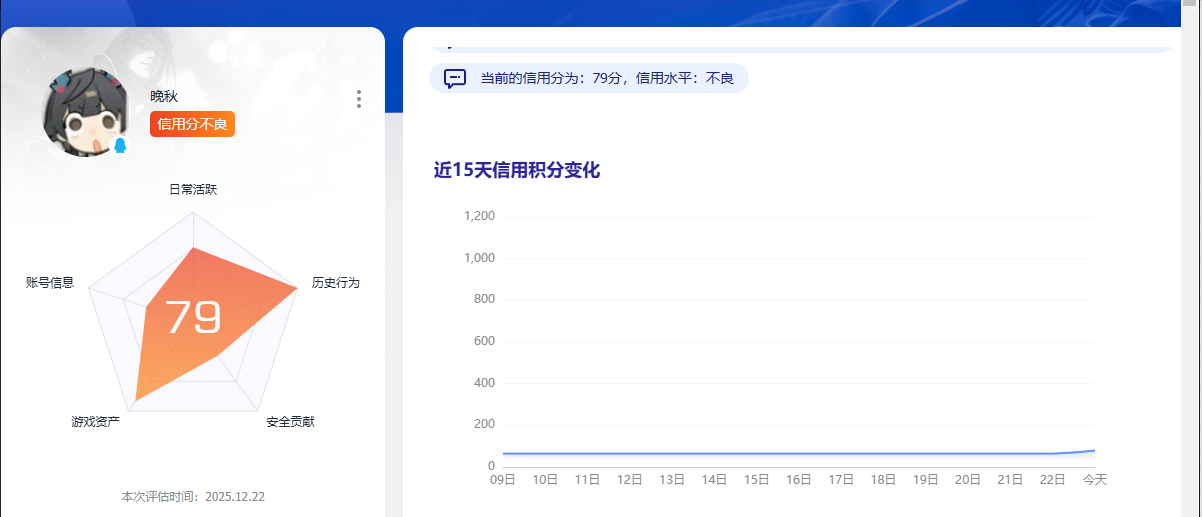Click the 日常活跃 radar axis label
This screenshot has height=517, width=1202.
click(x=193, y=189)
